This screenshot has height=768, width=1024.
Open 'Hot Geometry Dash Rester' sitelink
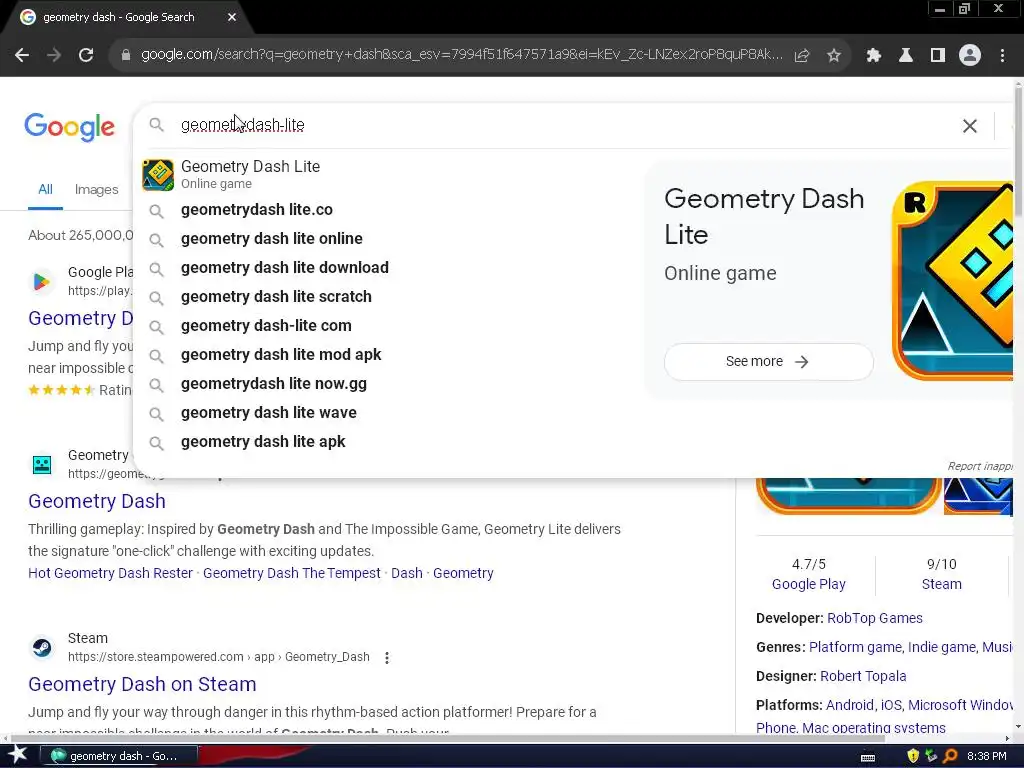(x=110, y=573)
